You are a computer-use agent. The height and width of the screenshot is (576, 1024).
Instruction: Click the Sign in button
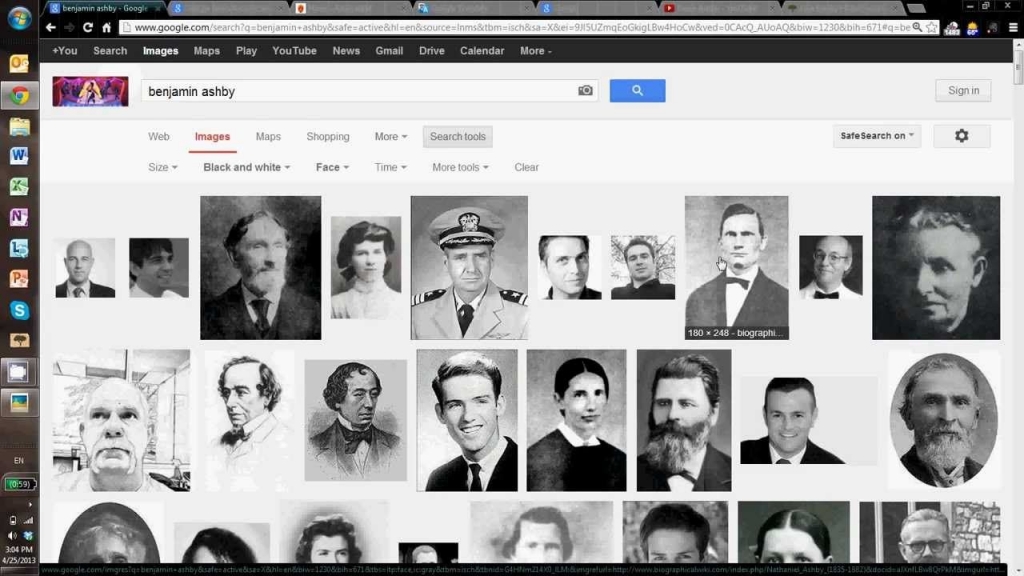[962, 90]
